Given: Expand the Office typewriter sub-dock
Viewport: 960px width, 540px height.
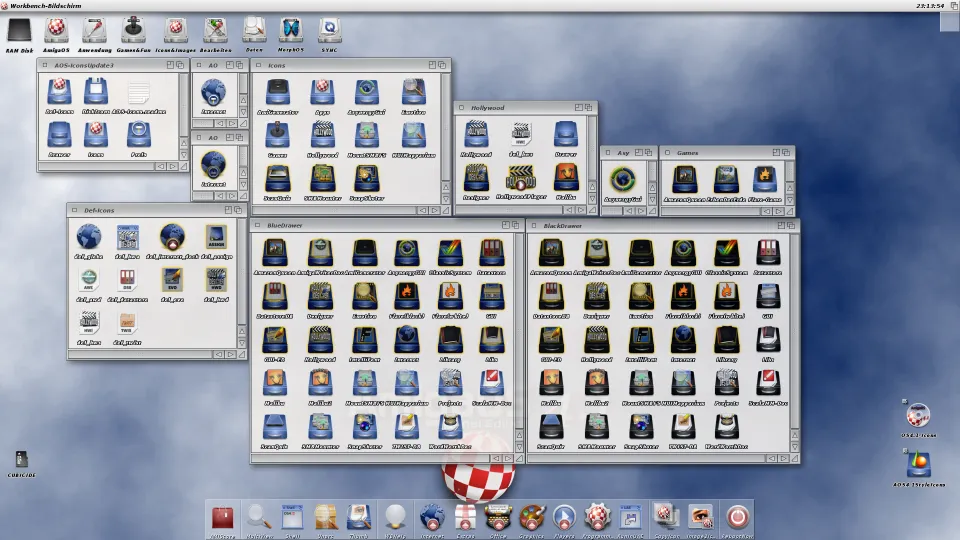Looking at the screenshot, I should coord(498,516).
